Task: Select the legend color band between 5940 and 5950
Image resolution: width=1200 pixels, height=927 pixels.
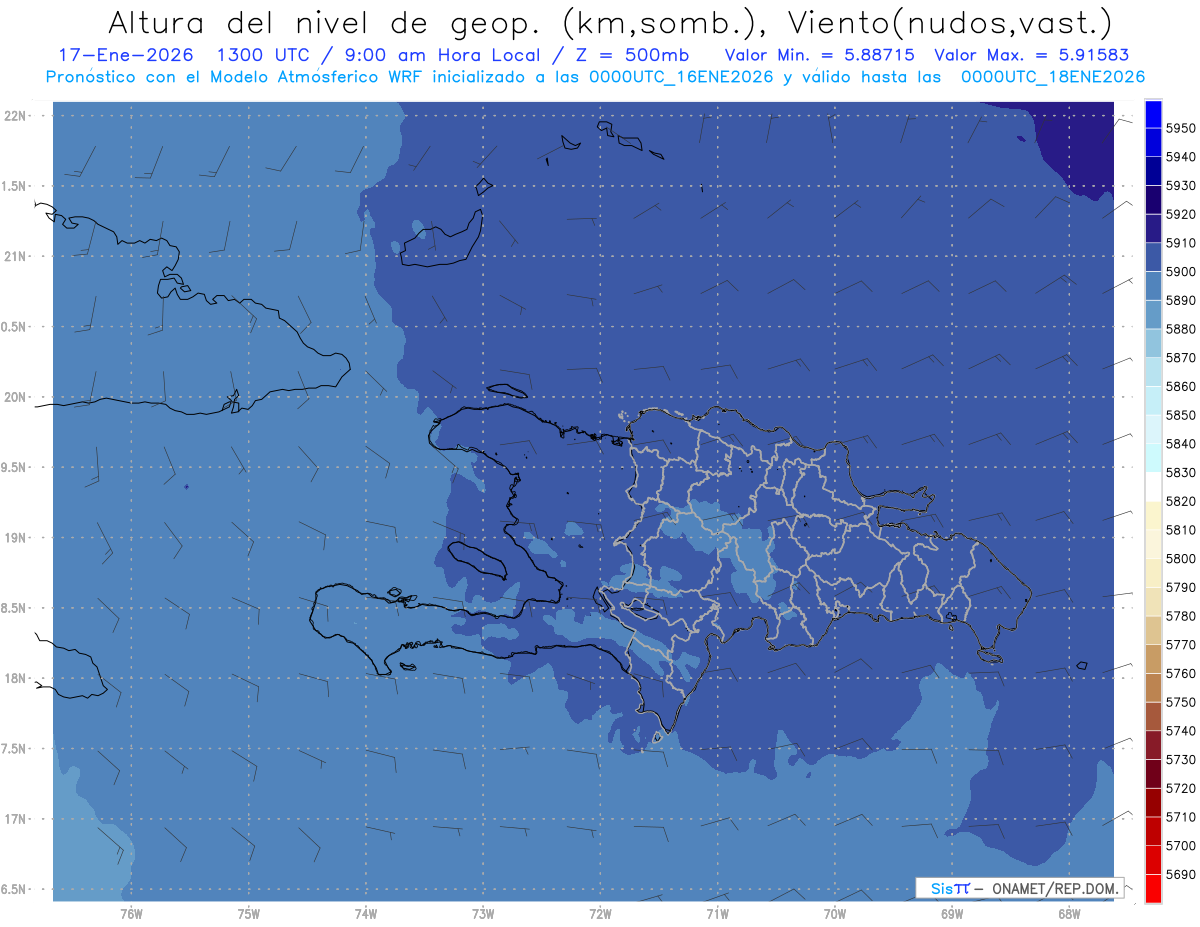Action: click(1153, 143)
